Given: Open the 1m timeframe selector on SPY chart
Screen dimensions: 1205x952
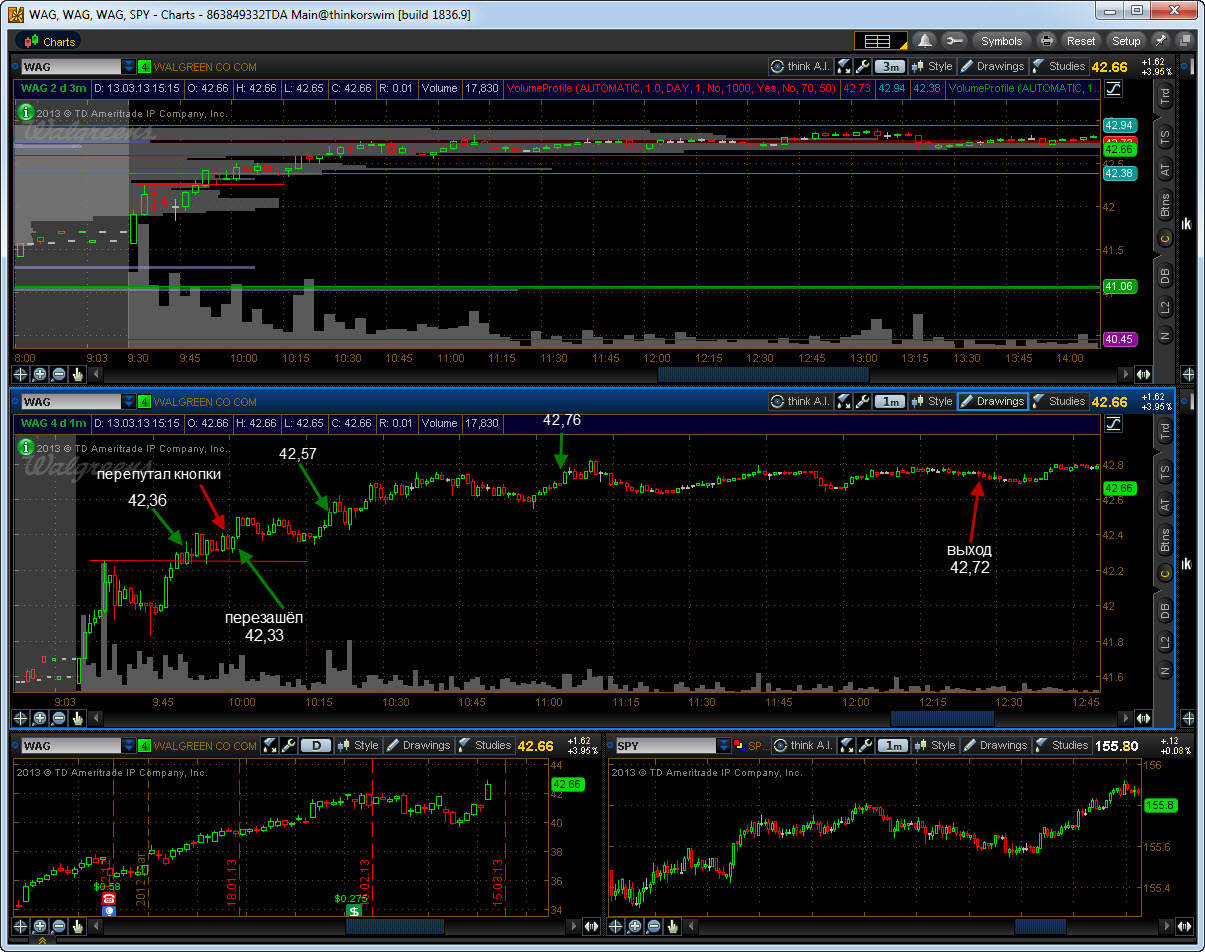Looking at the screenshot, I should tap(894, 745).
